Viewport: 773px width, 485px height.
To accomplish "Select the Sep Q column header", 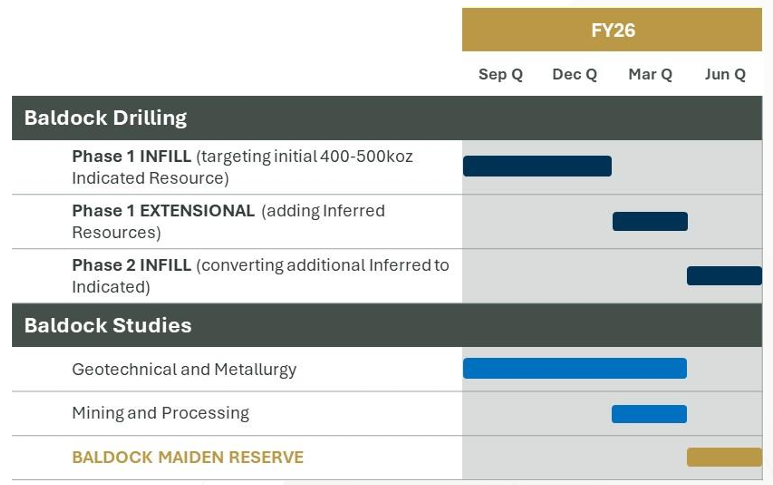I will pyautogui.click(x=500, y=75).
